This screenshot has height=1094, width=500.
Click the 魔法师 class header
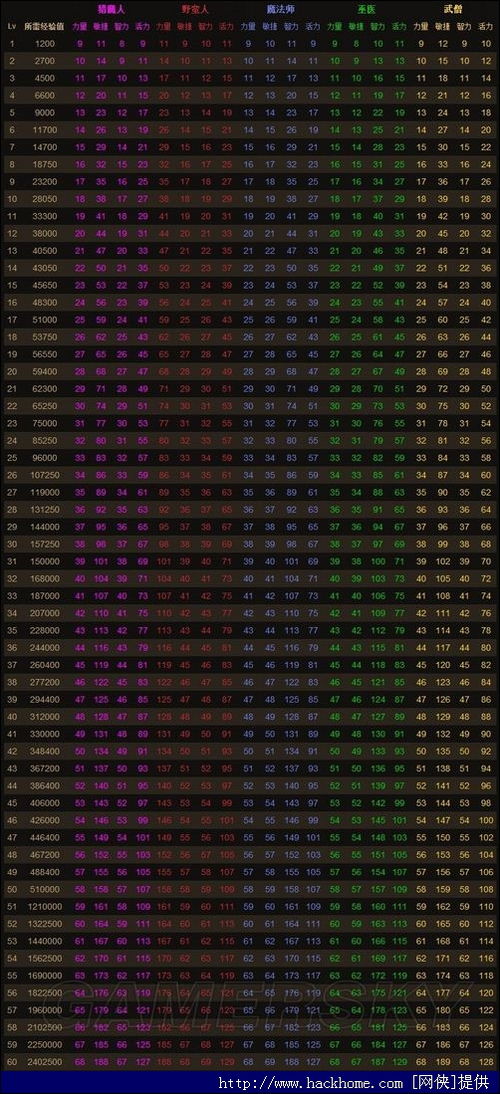280,10
